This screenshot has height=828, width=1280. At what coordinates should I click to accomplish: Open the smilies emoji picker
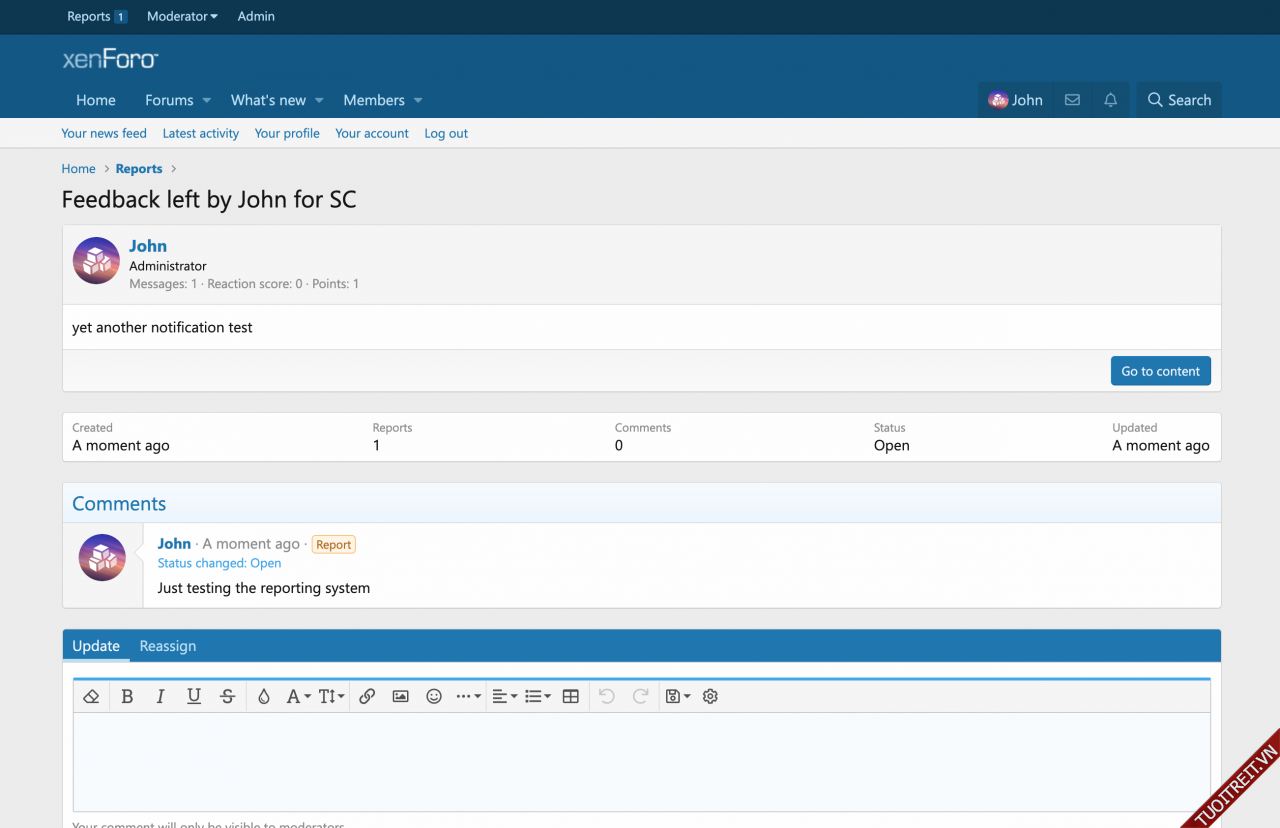pos(434,696)
